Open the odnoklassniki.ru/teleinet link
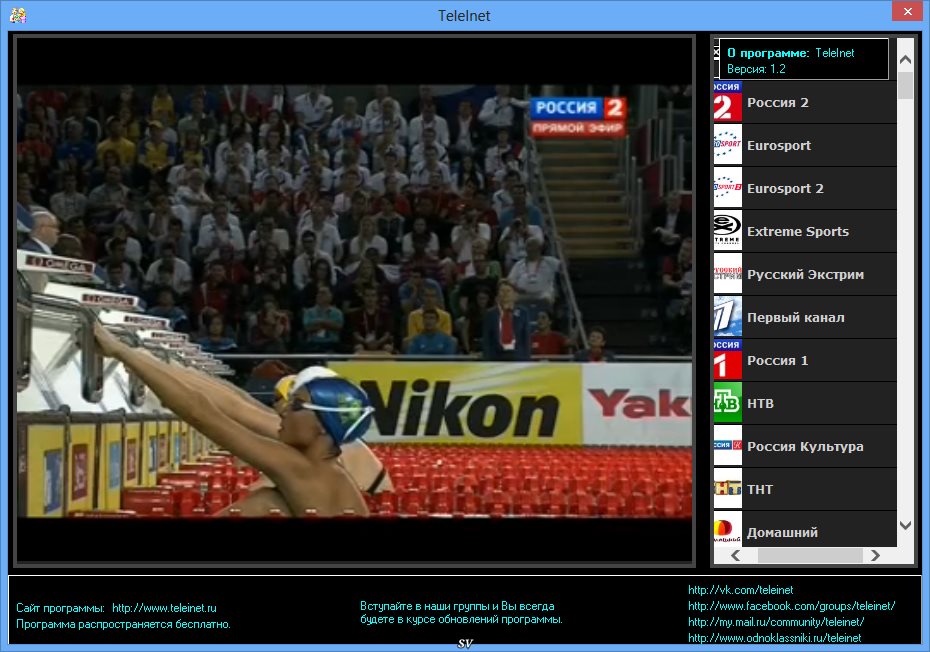Image resolution: width=930 pixels, height=652 pixels. click(775, 638)
